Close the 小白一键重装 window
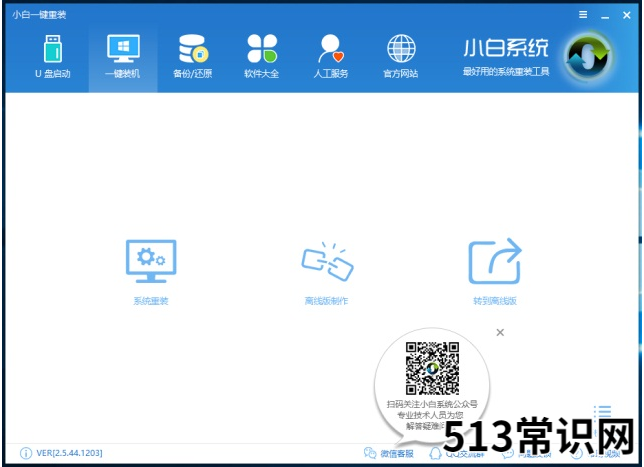 click(x=626, y=15)
